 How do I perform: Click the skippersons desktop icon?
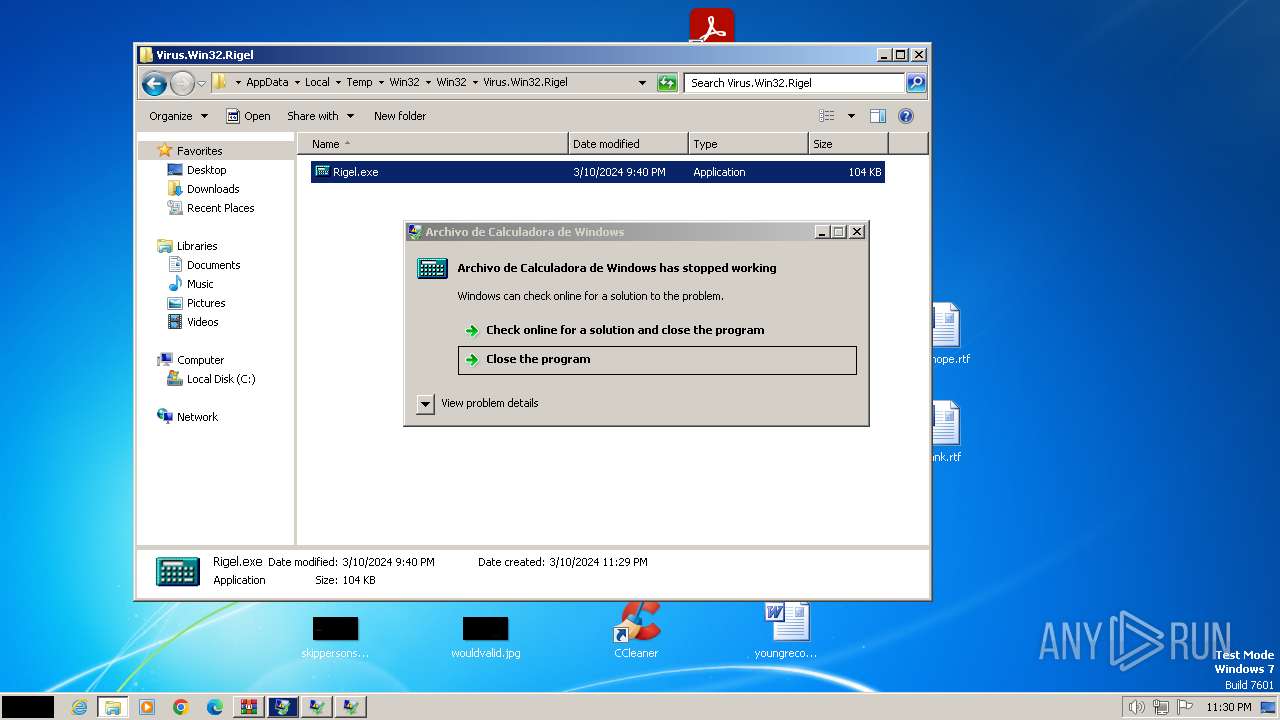click(x=335, y=637)
